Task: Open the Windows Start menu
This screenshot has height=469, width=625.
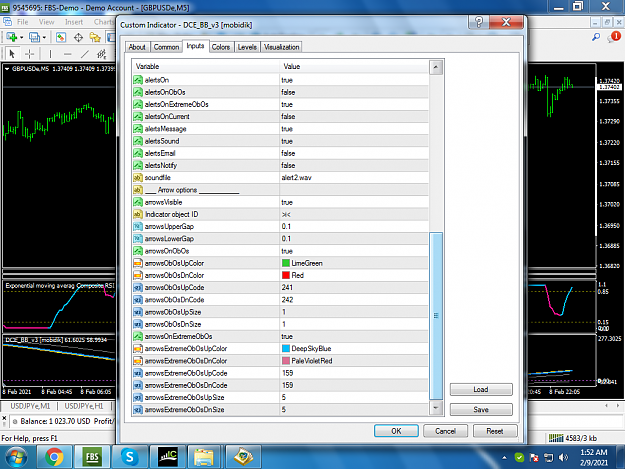Action: coord(16,457)
